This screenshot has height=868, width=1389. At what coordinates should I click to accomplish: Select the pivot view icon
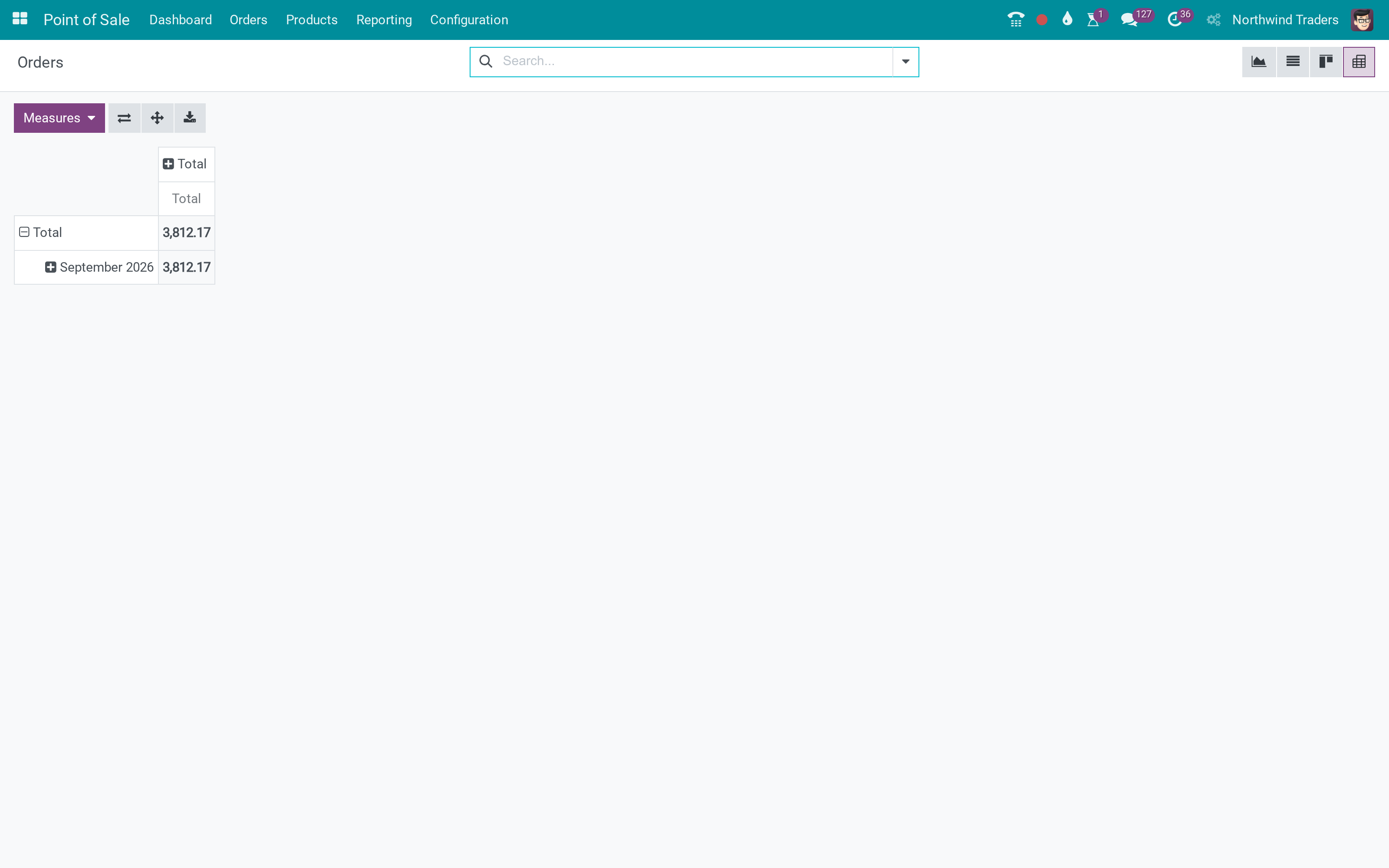pyautogui.click(x=1359, y=62)
